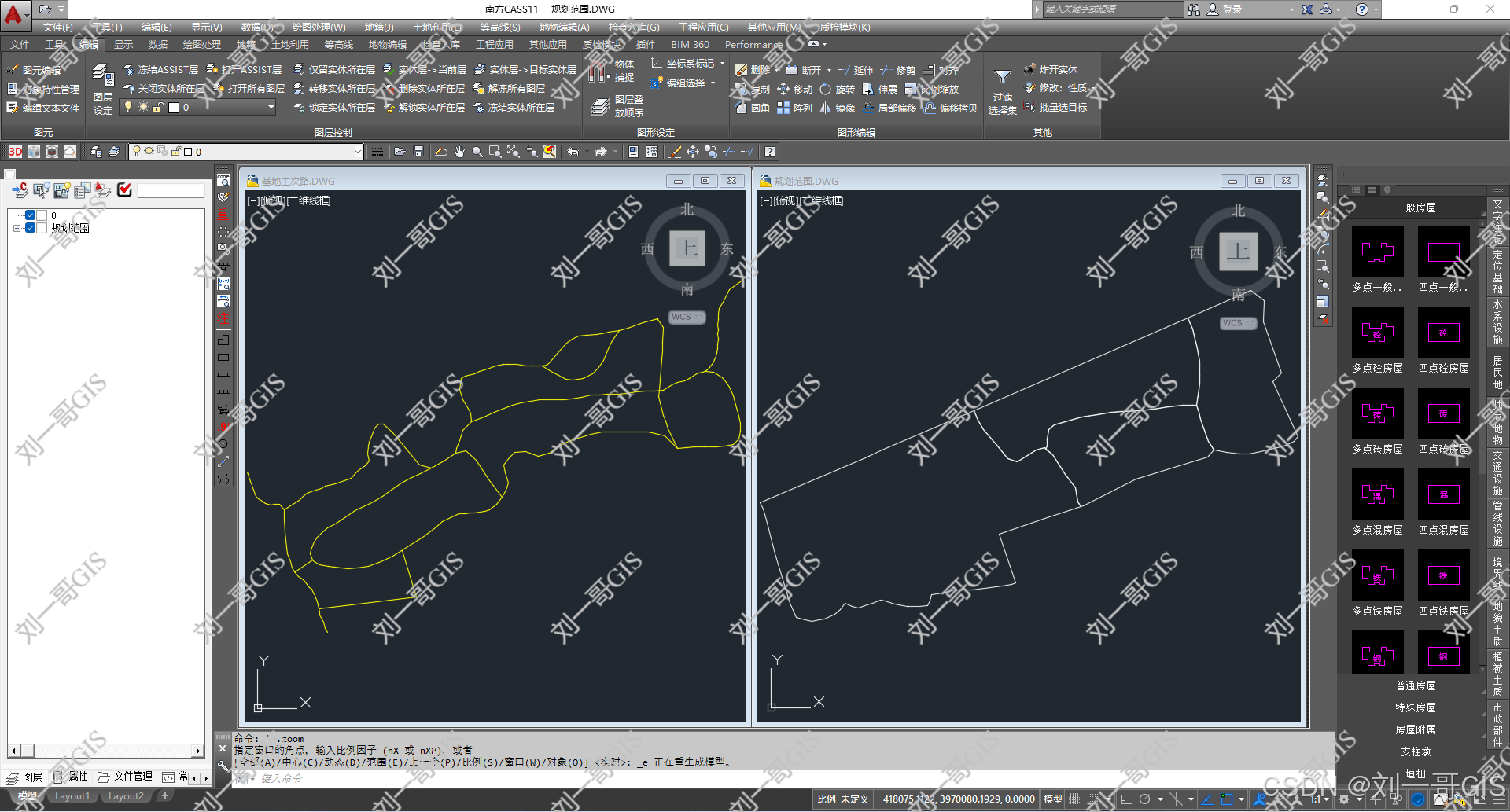Expand the 规划范围 tree node
This screenshot has height=812, width=1510.
[17, 228]
